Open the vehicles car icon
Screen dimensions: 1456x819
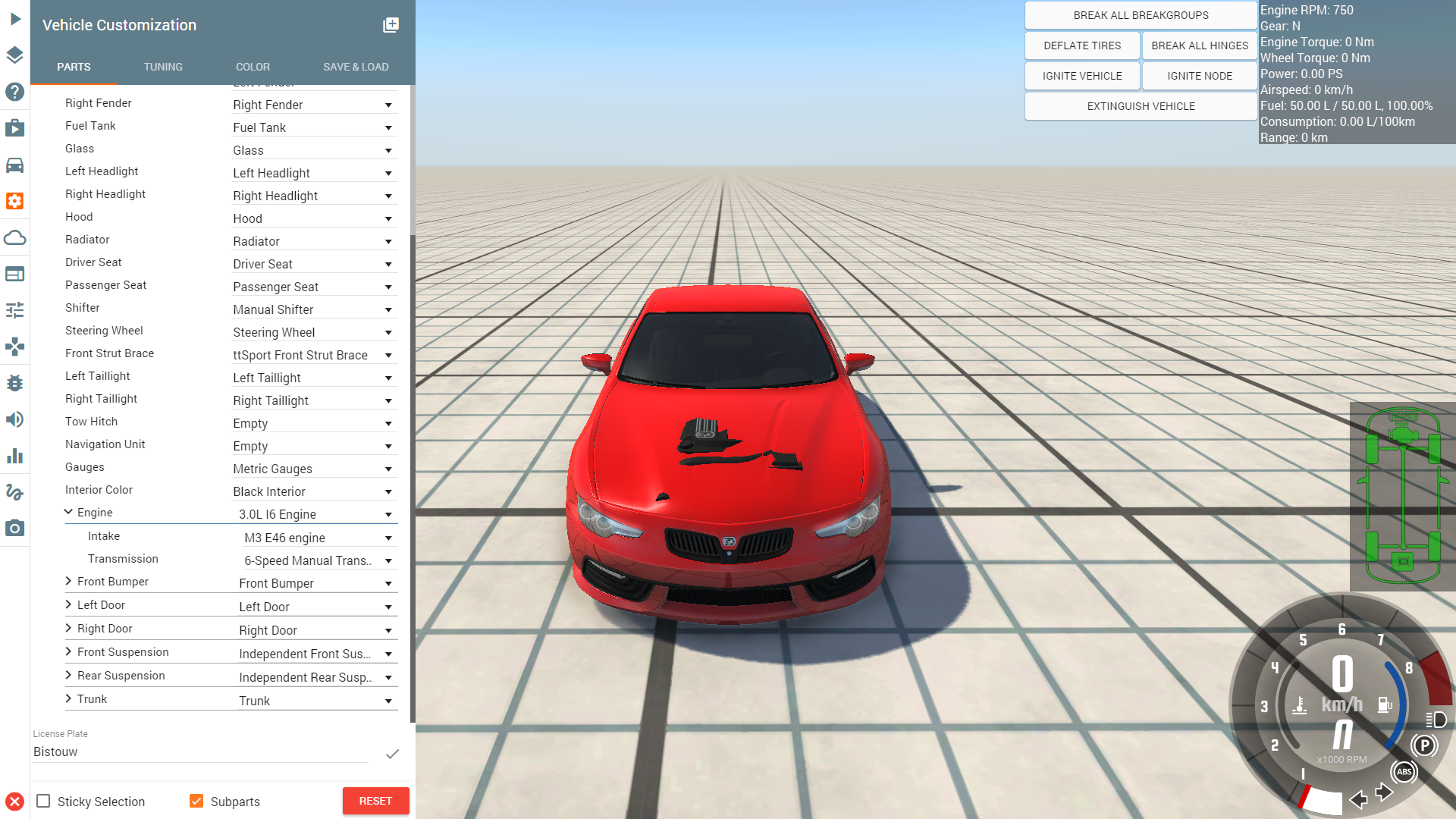click(14, 165)
